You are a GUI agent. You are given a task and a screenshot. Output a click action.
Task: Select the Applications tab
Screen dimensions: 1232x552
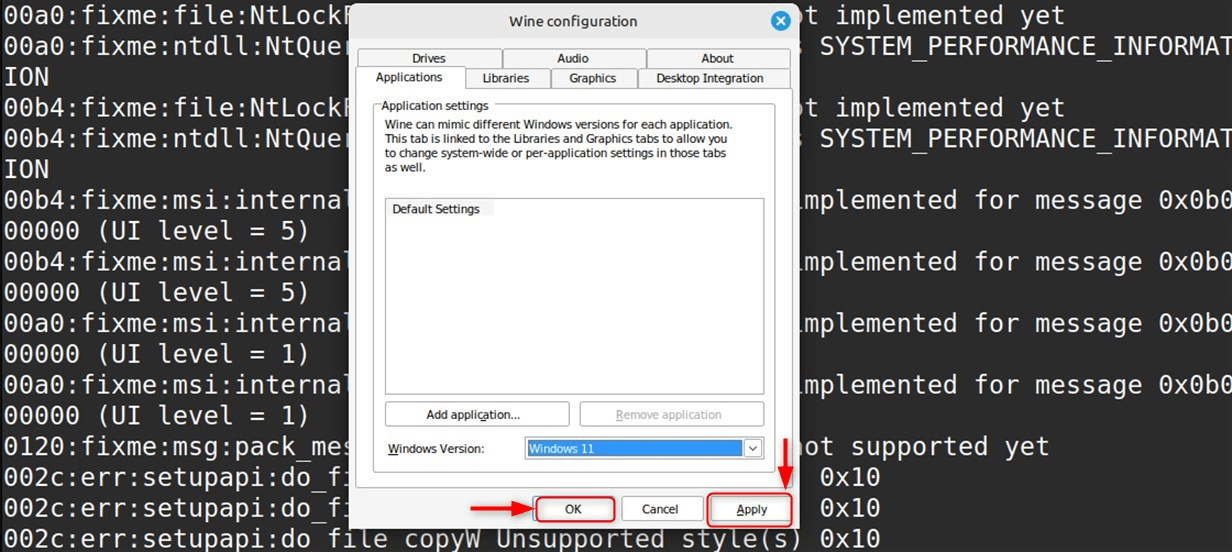pos(409,78)
